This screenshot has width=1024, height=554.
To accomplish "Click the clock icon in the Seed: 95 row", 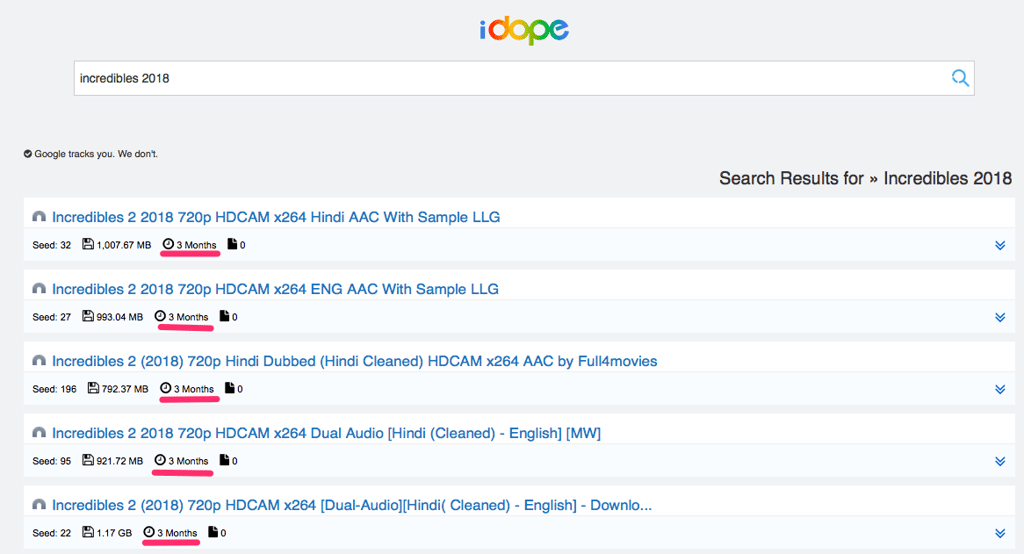I will coord(160,460).
